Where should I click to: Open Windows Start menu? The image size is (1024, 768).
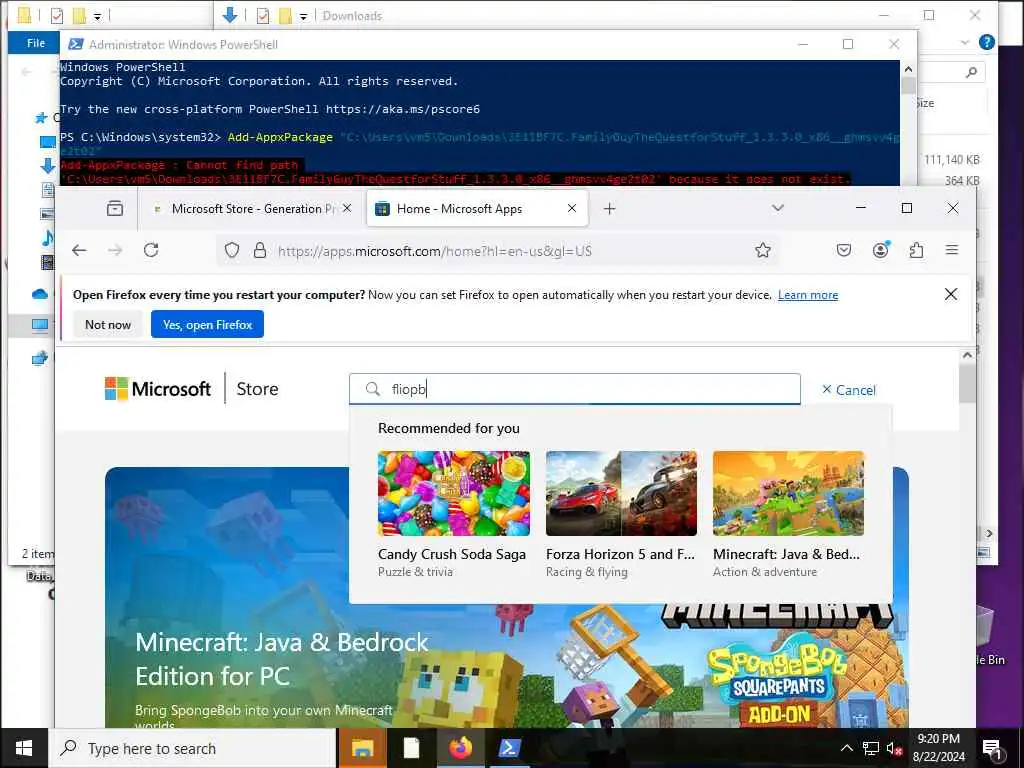click(24, 748)
